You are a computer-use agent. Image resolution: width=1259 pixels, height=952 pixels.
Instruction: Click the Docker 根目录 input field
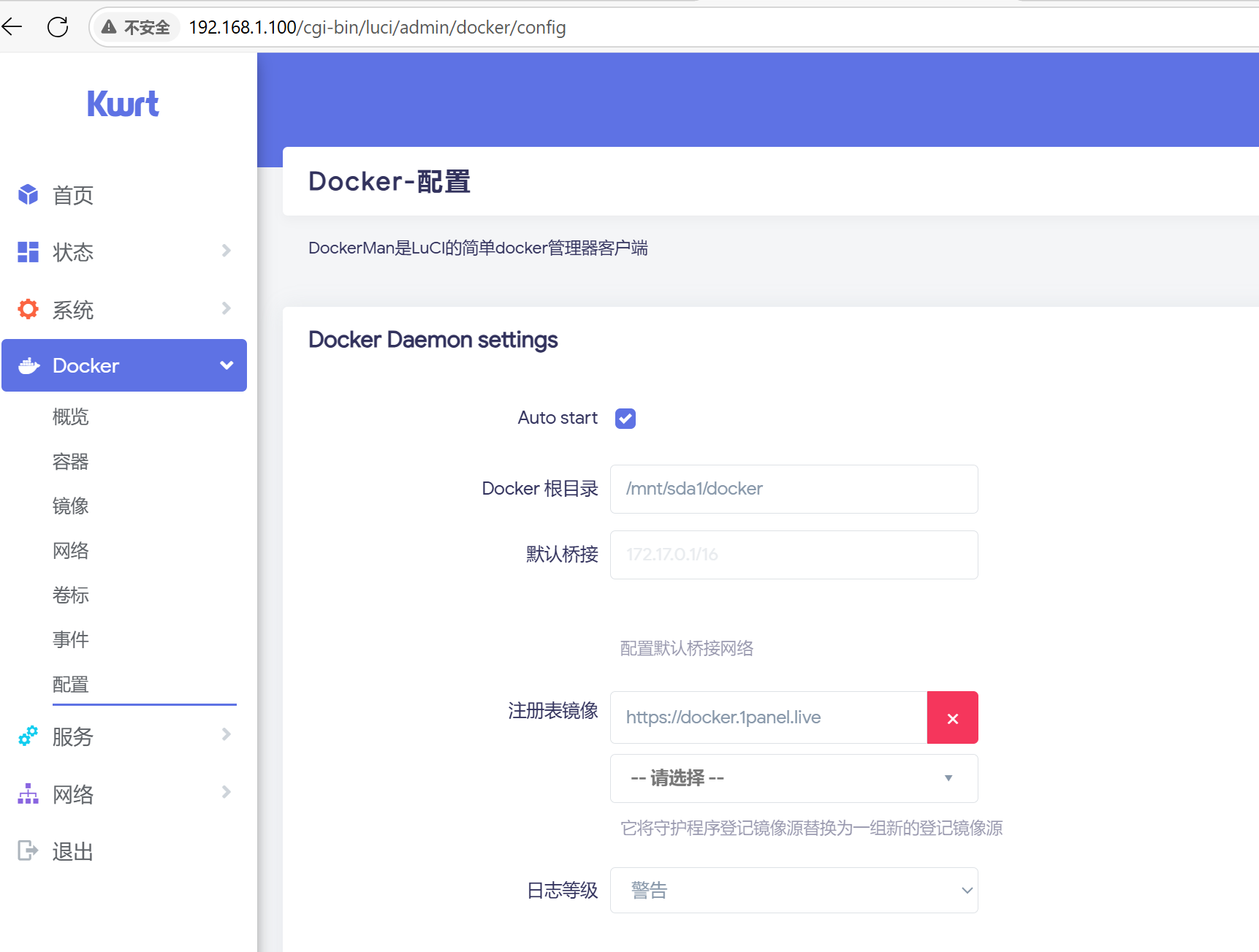(794, 489)
